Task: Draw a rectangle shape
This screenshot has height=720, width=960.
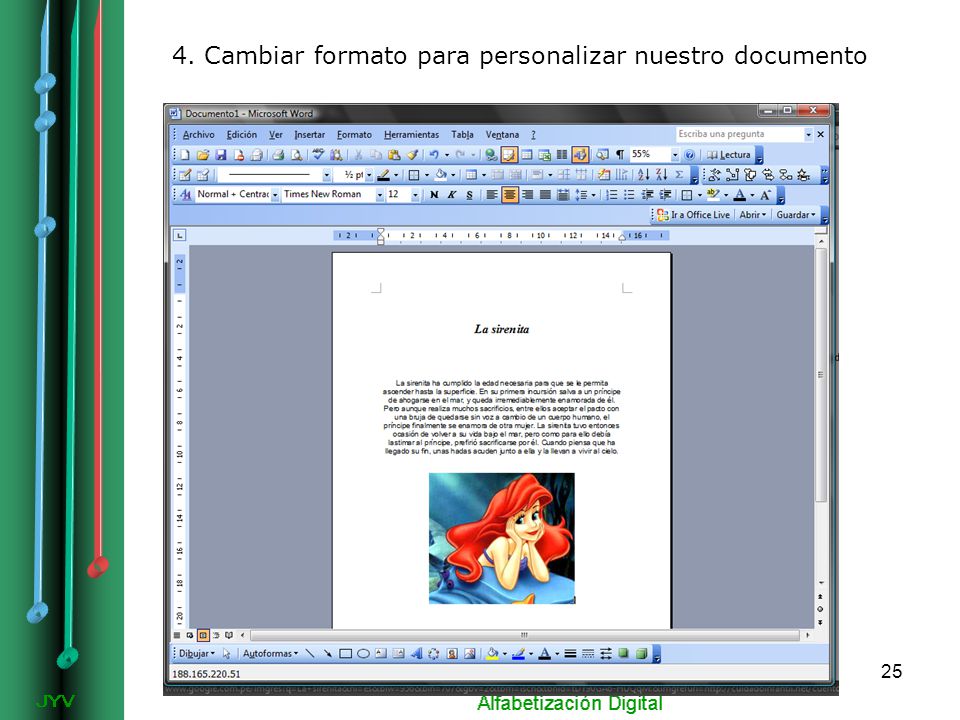Action: click(345, 654)
